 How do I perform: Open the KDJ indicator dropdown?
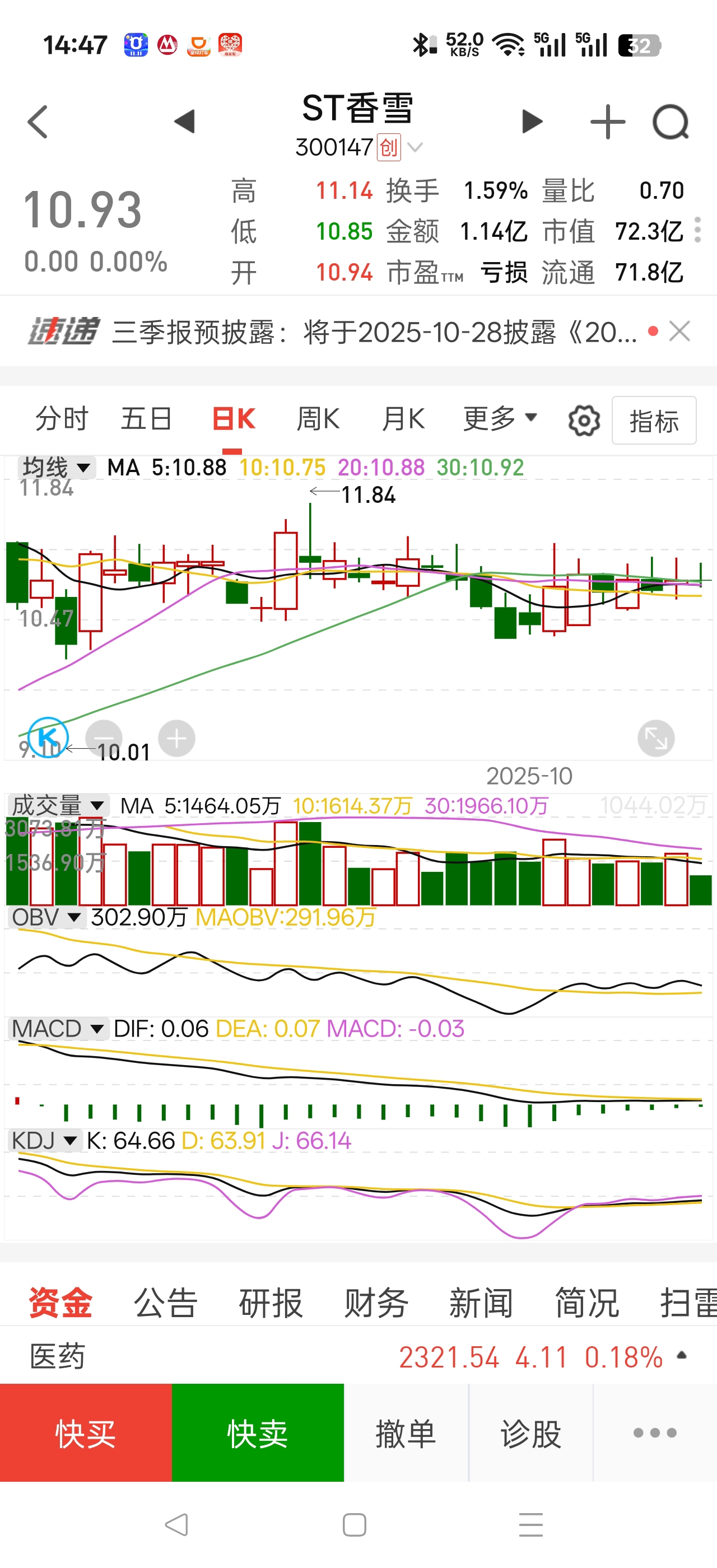(x=44, y=1140)
